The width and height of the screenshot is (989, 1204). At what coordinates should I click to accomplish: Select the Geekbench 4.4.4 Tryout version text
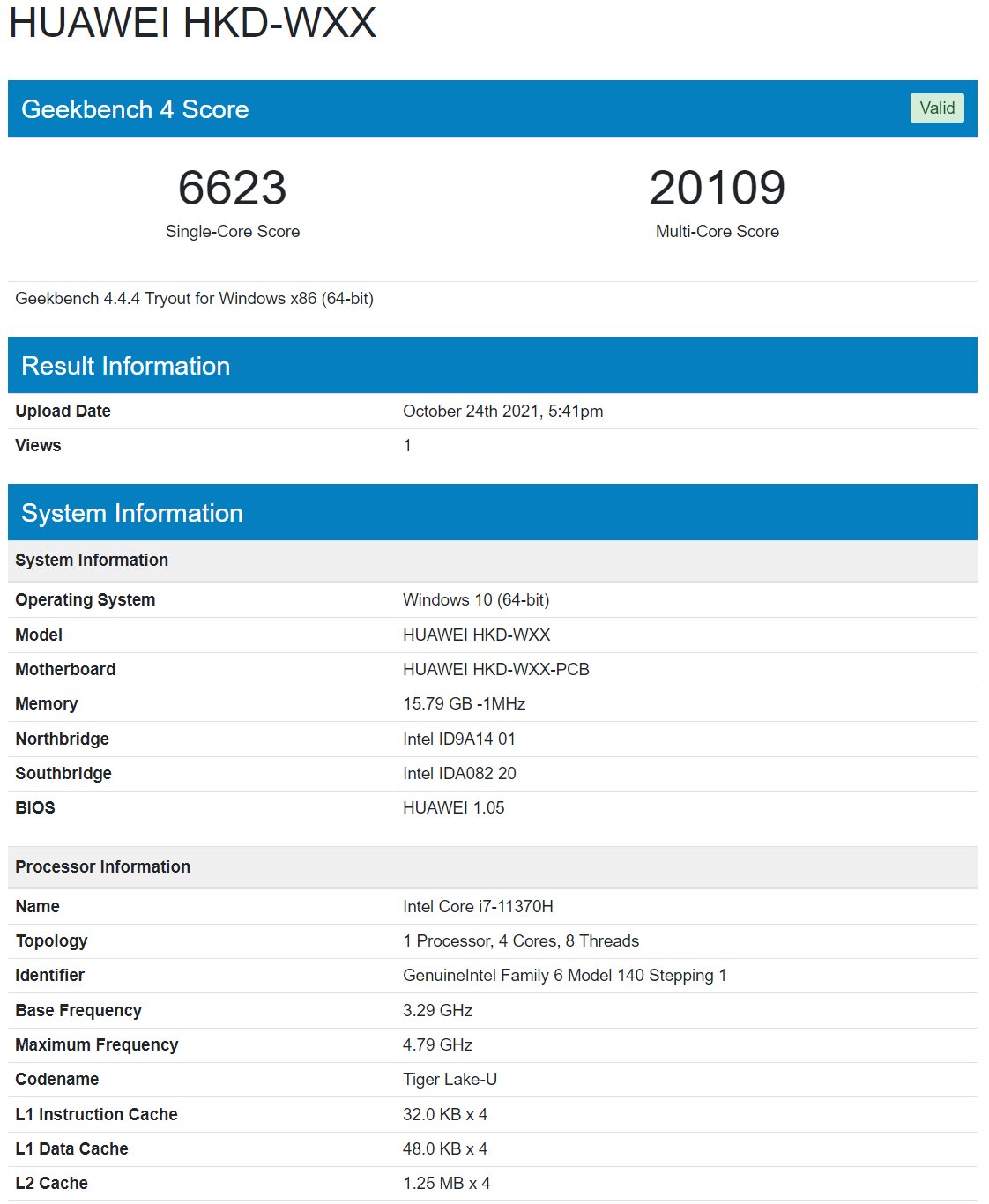tap(195, 298)
